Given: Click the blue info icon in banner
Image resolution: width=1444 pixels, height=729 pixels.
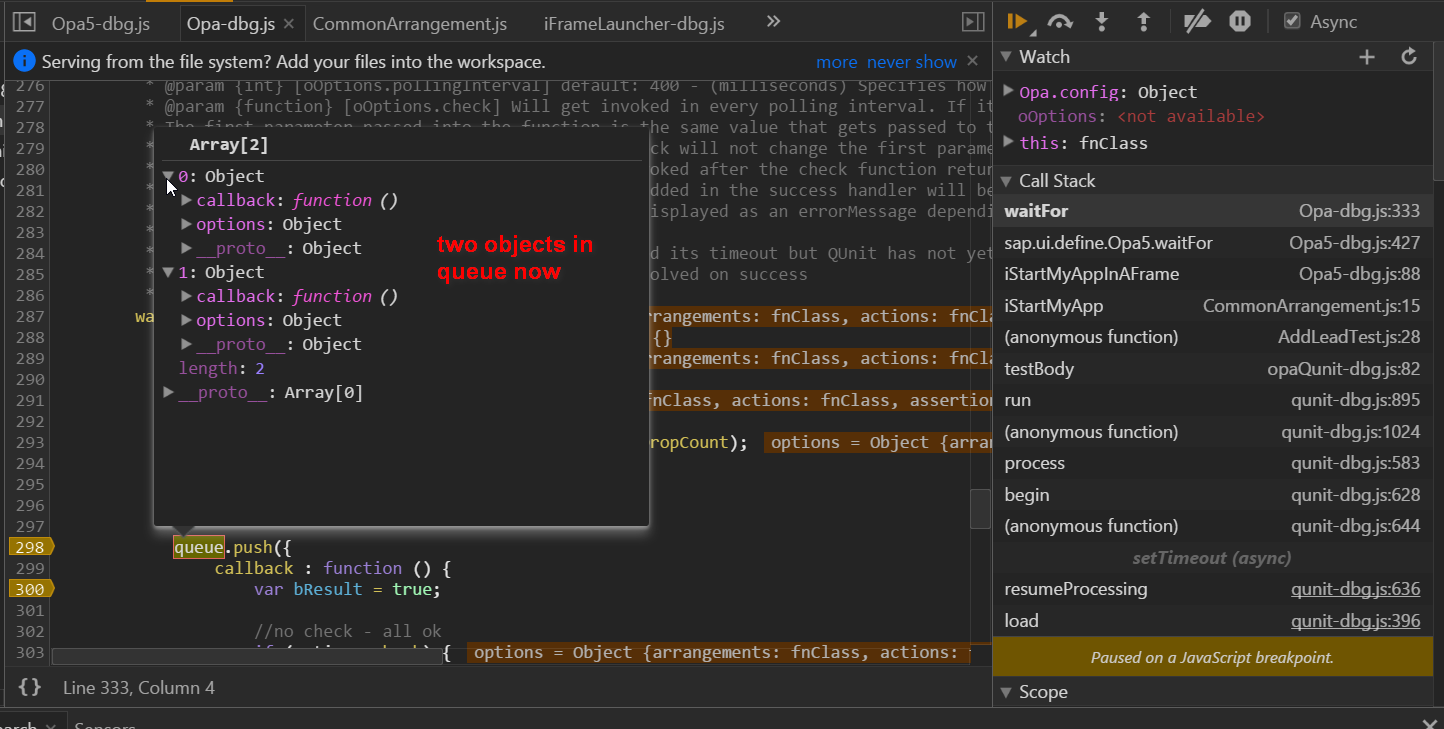Looking at the screenshot, I should click(24, 62).
